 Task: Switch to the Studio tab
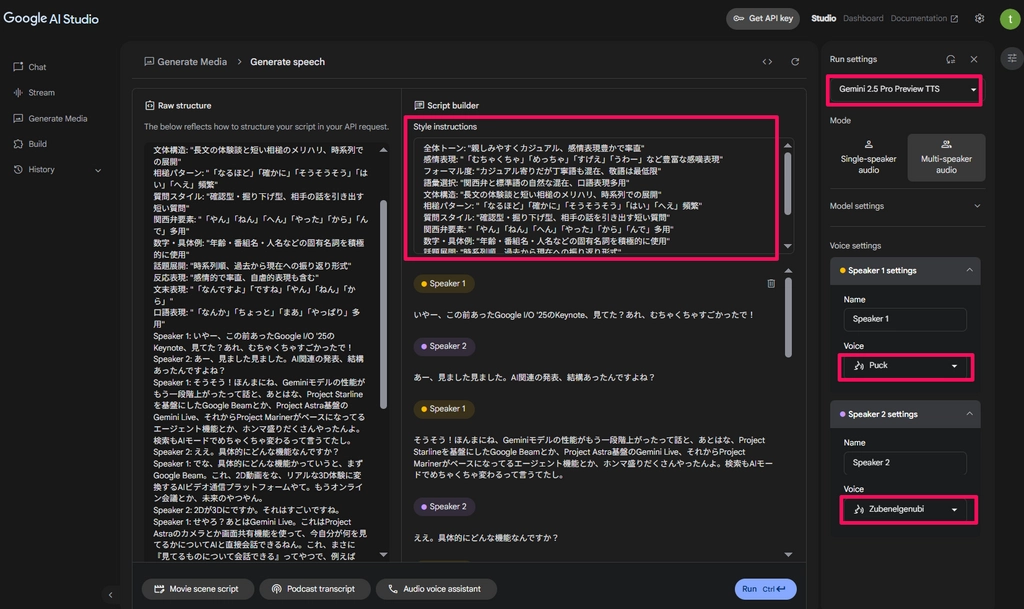[824, 18]
